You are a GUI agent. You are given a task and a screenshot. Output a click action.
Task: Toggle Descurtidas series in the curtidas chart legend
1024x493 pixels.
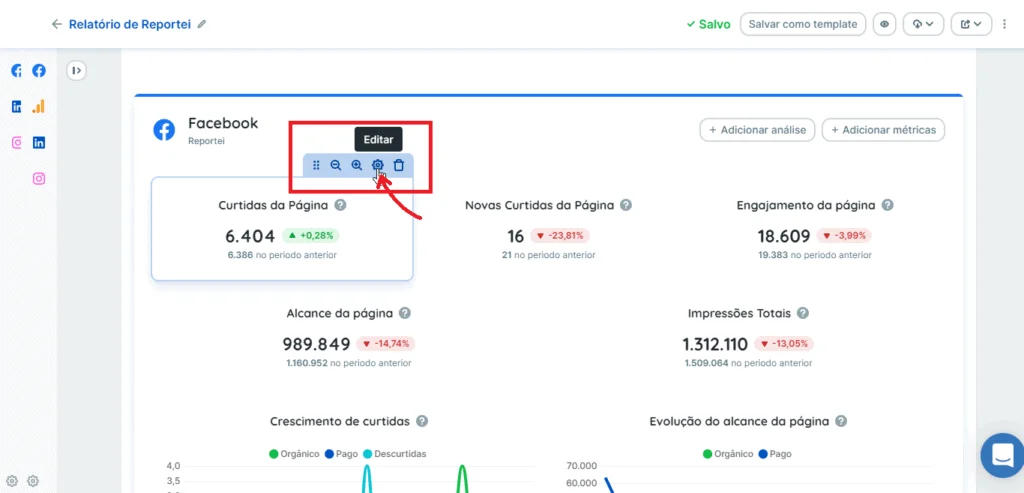pyautogui.click(x=395, y=454)
